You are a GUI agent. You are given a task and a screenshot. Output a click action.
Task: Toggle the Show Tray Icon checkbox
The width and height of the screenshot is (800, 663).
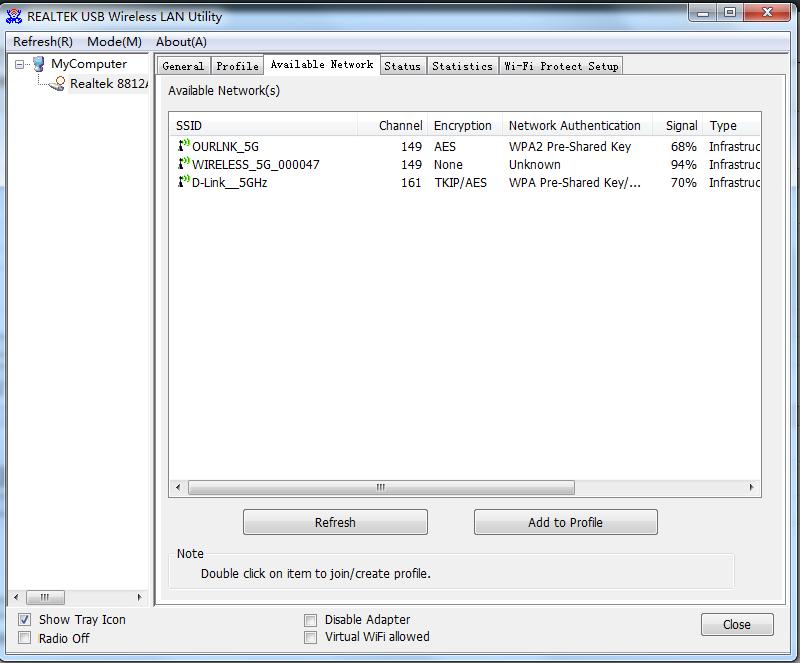pos(24,620)
